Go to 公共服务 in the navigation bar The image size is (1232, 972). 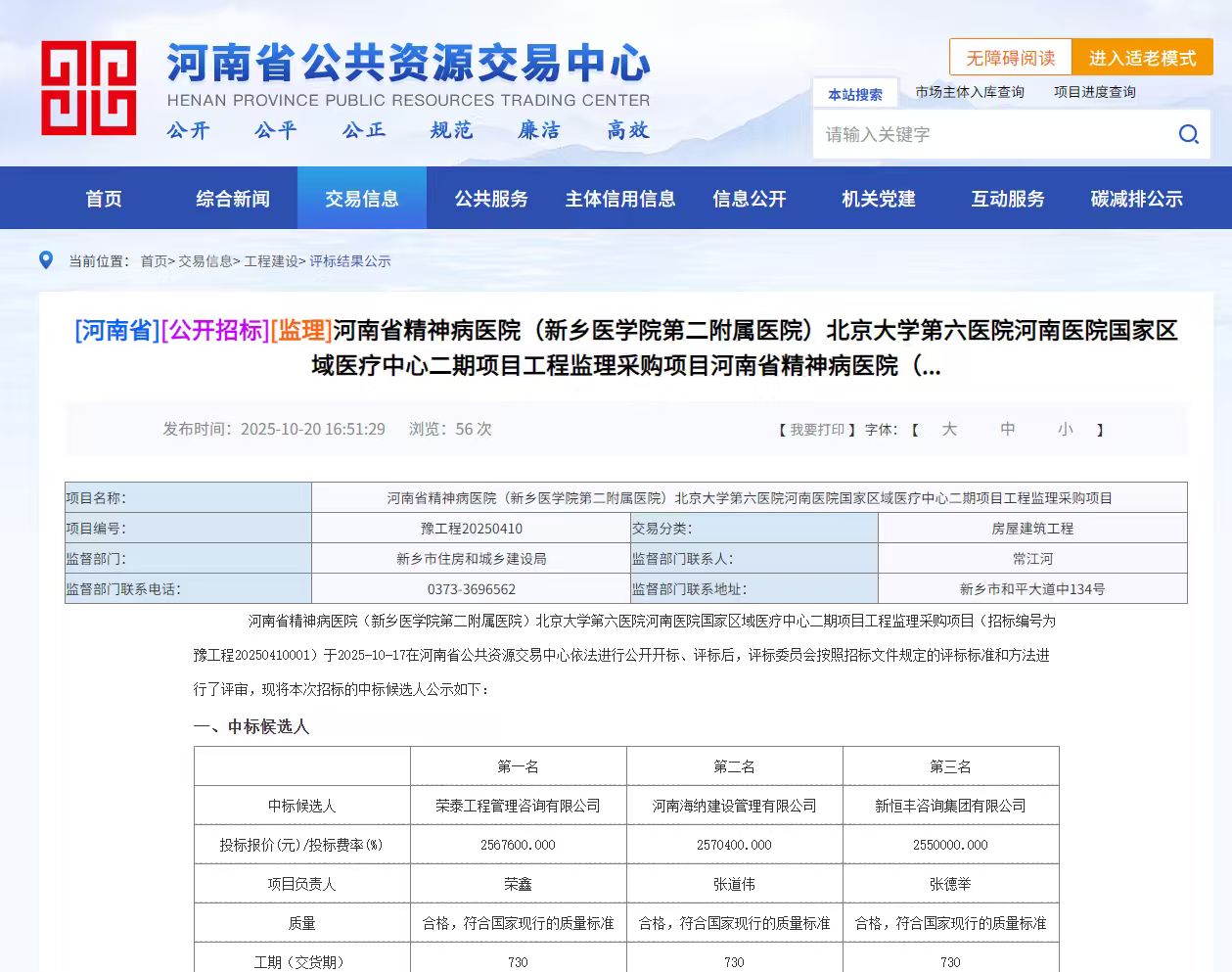[x=490, y=199]
